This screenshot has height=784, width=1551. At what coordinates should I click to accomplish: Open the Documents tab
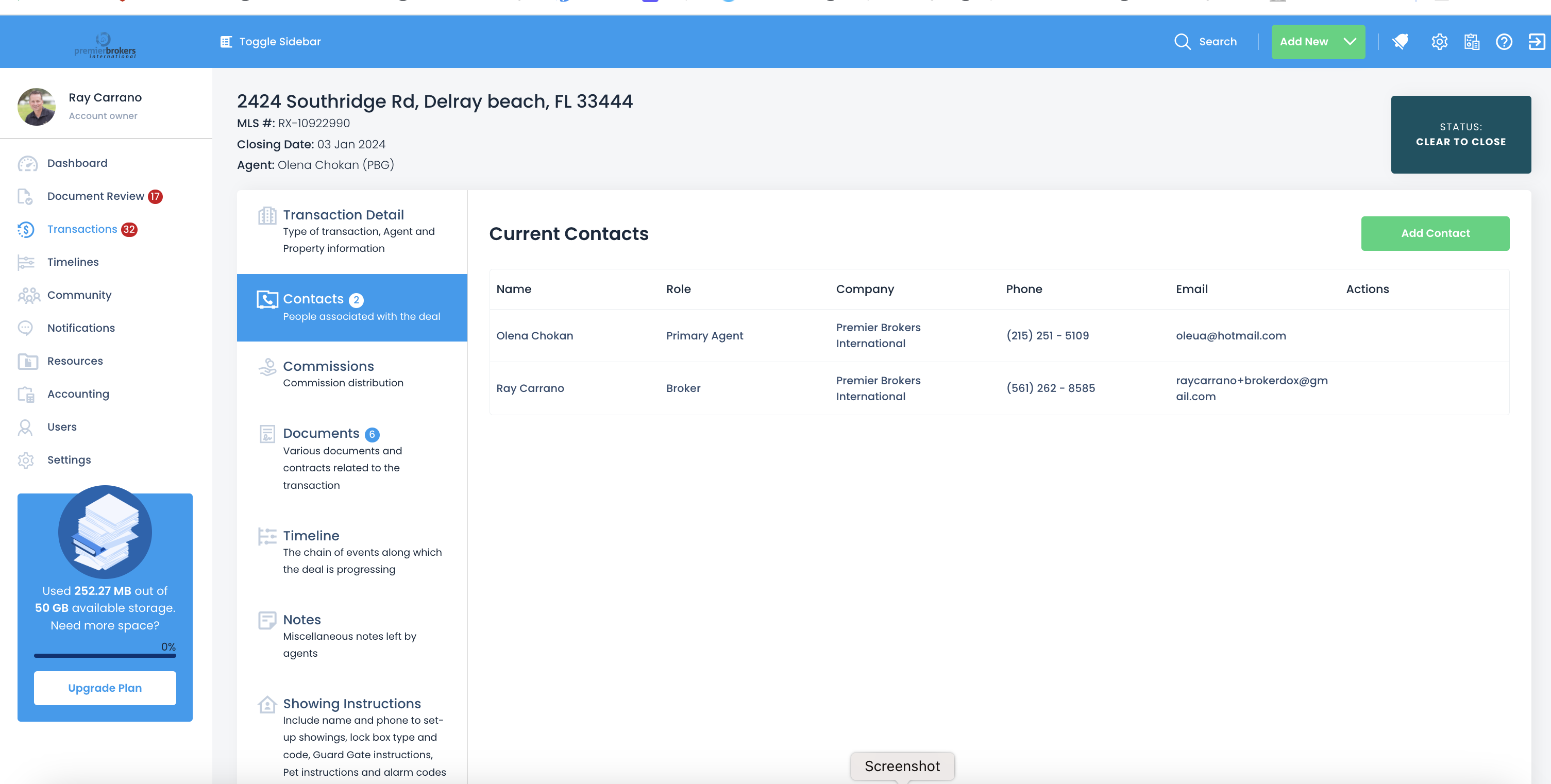351,459
